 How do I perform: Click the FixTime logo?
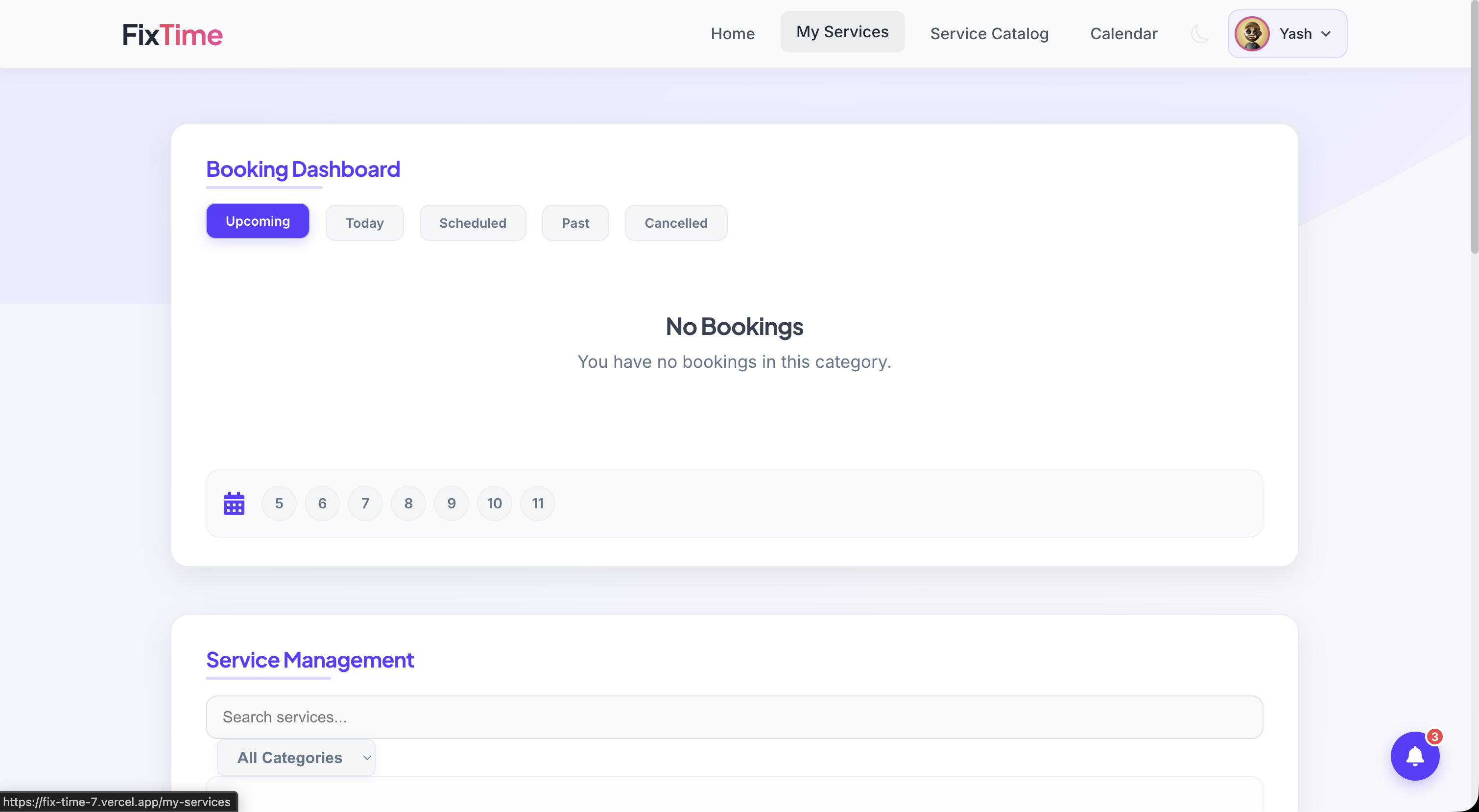pos(173,34)
